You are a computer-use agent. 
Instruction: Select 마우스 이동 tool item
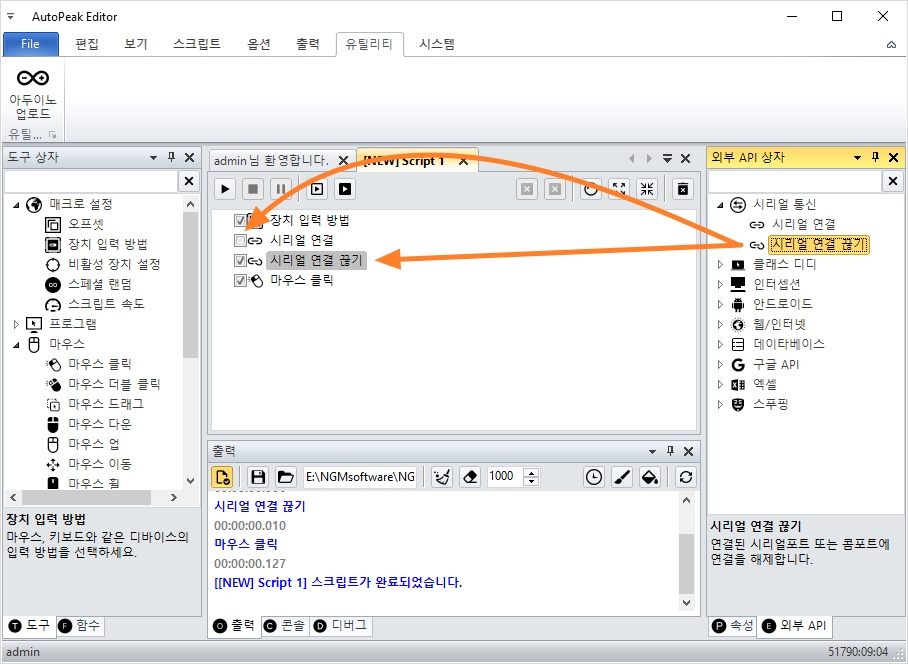[x=100, y=464]
